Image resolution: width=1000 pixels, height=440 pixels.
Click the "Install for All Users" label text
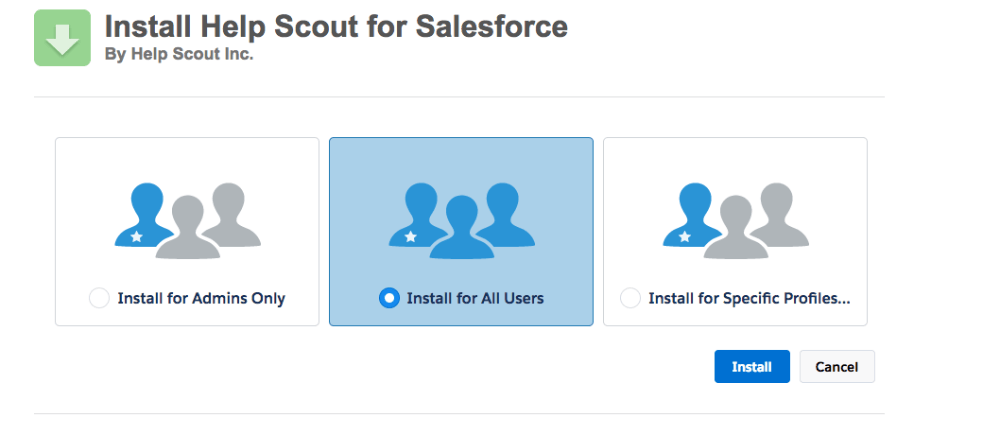475,298
